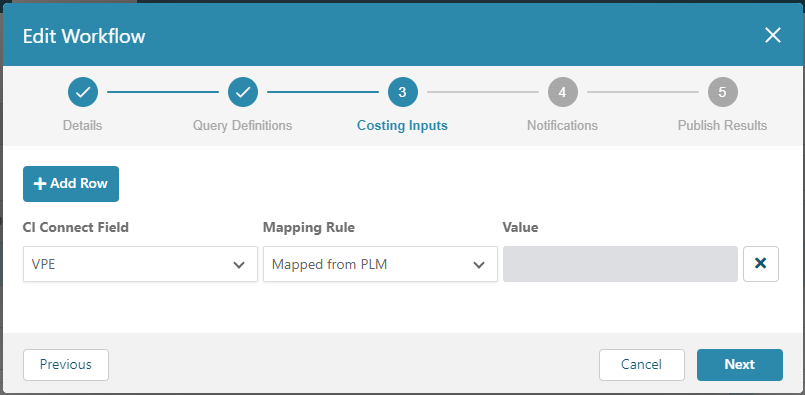Click the Value column header
The height and width of the screenshot is (395, 805).
coord(521,227)
